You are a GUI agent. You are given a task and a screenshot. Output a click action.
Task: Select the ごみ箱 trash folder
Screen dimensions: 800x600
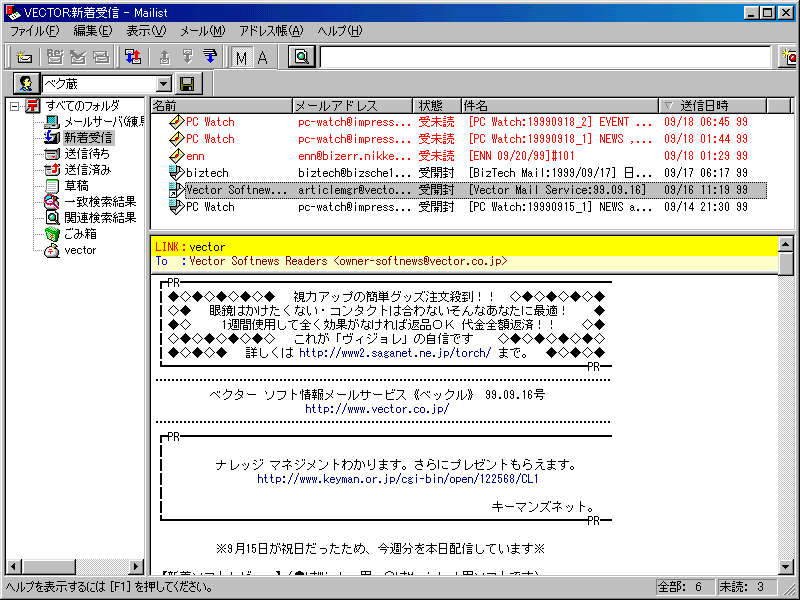pos(80,234)
